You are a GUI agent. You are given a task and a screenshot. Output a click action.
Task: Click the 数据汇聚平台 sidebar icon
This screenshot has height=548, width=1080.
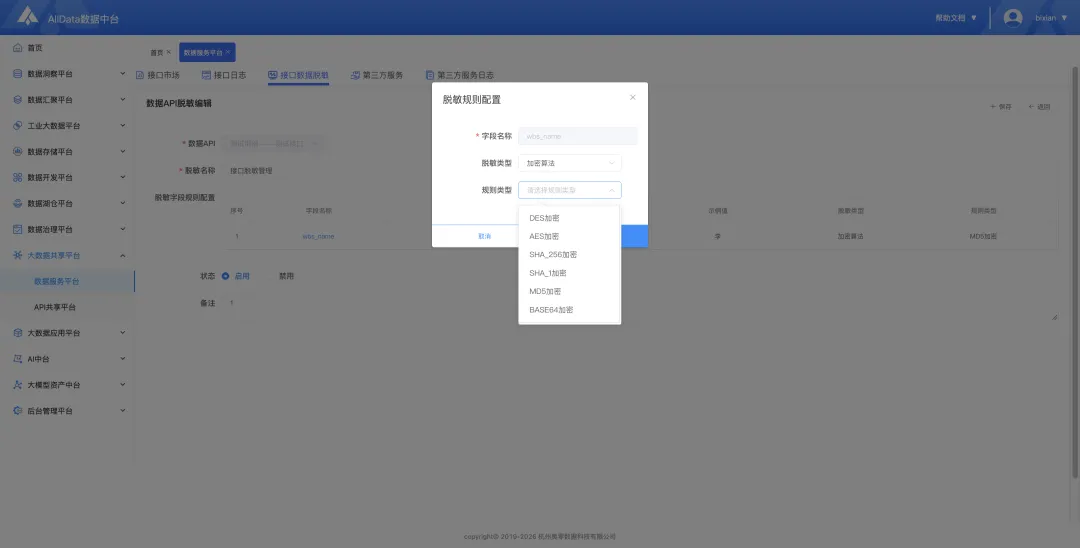[x=18, y=100]
